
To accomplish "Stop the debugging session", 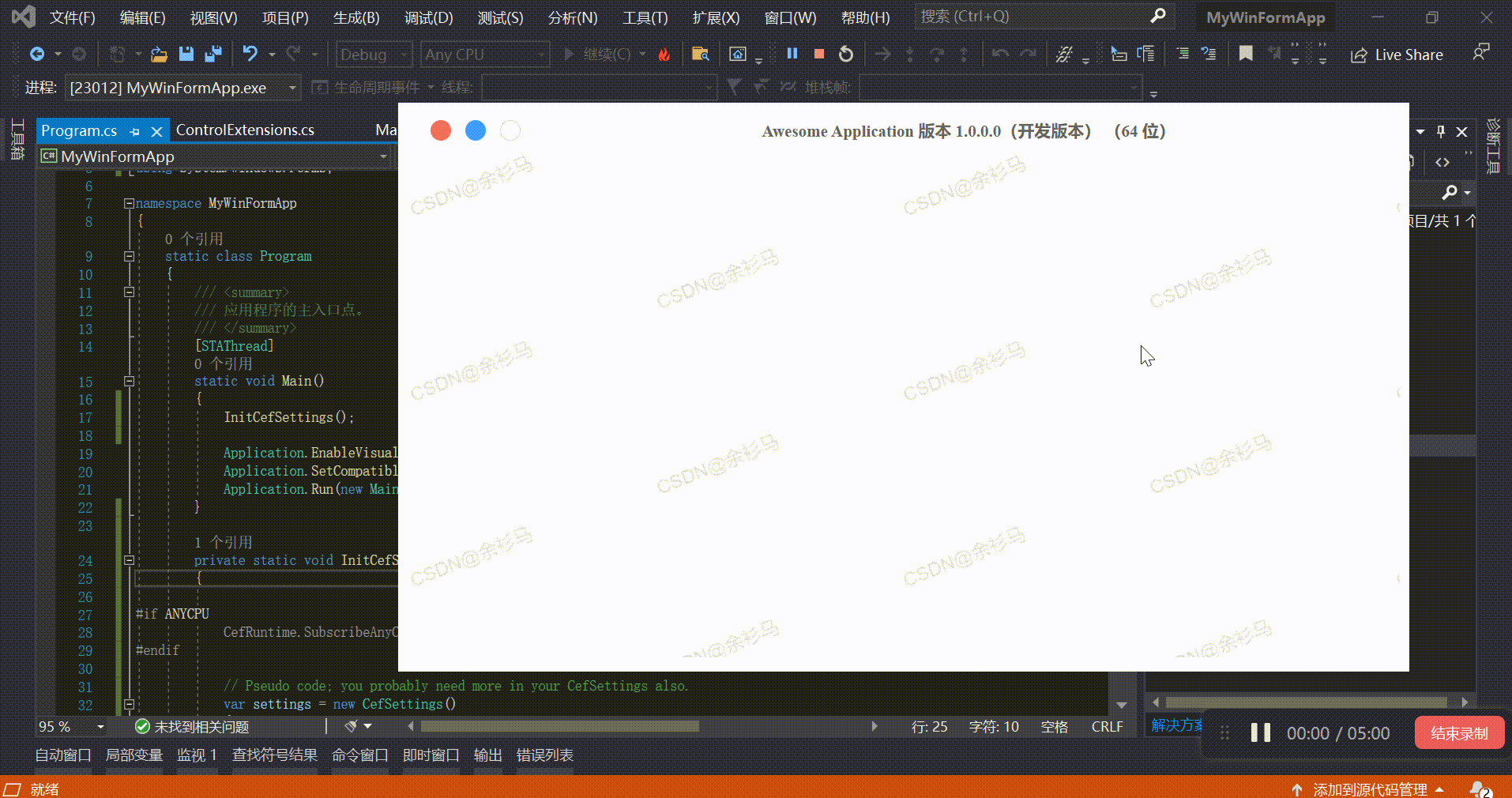I will click(x=818, y=54).
